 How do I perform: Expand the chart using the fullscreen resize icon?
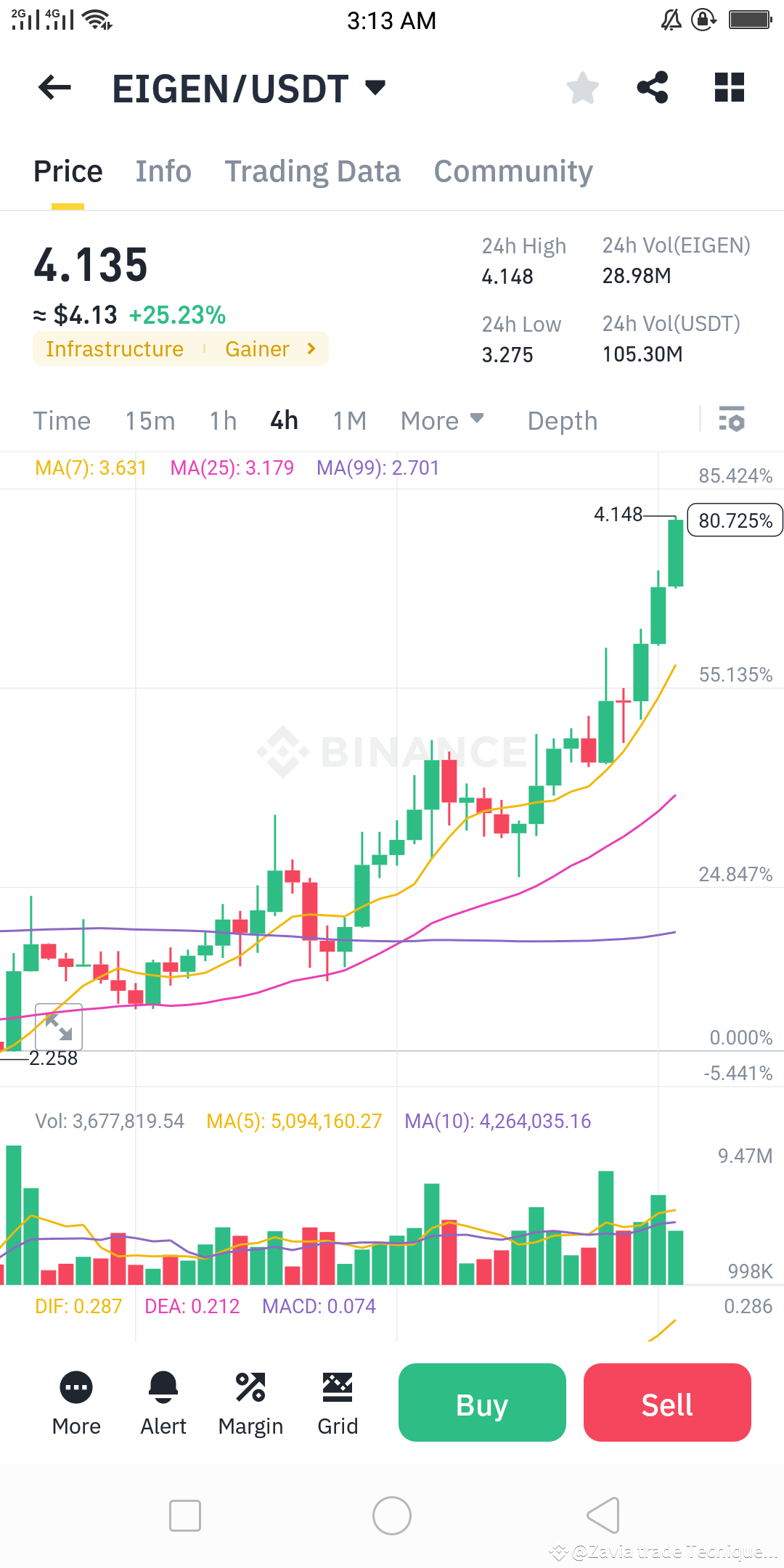(x=60, y=1026)
